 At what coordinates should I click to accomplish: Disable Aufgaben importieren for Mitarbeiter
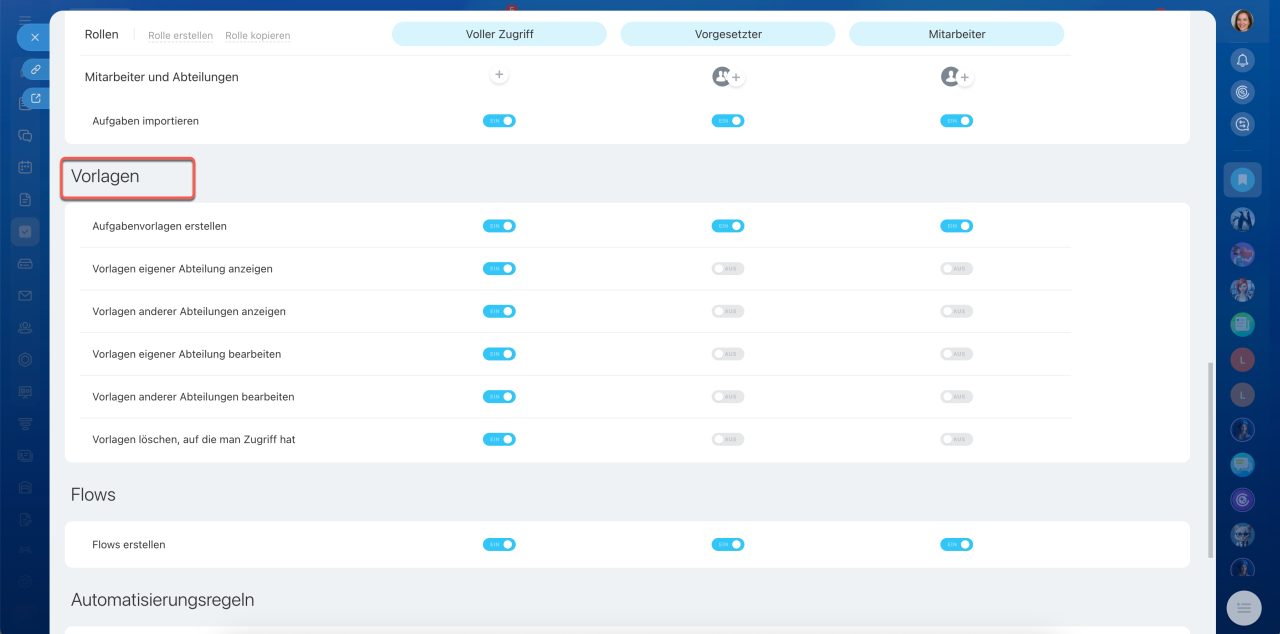956,121
